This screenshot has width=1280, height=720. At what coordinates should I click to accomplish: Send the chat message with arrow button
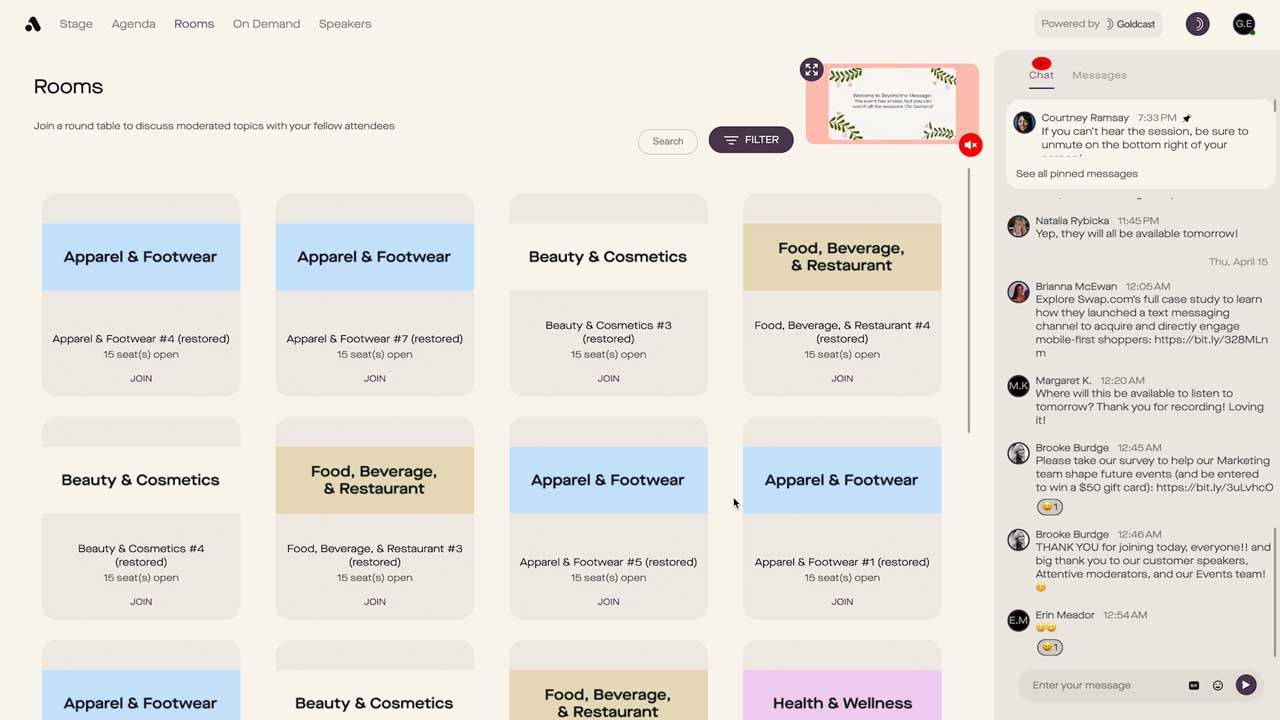coord(1245,685)
